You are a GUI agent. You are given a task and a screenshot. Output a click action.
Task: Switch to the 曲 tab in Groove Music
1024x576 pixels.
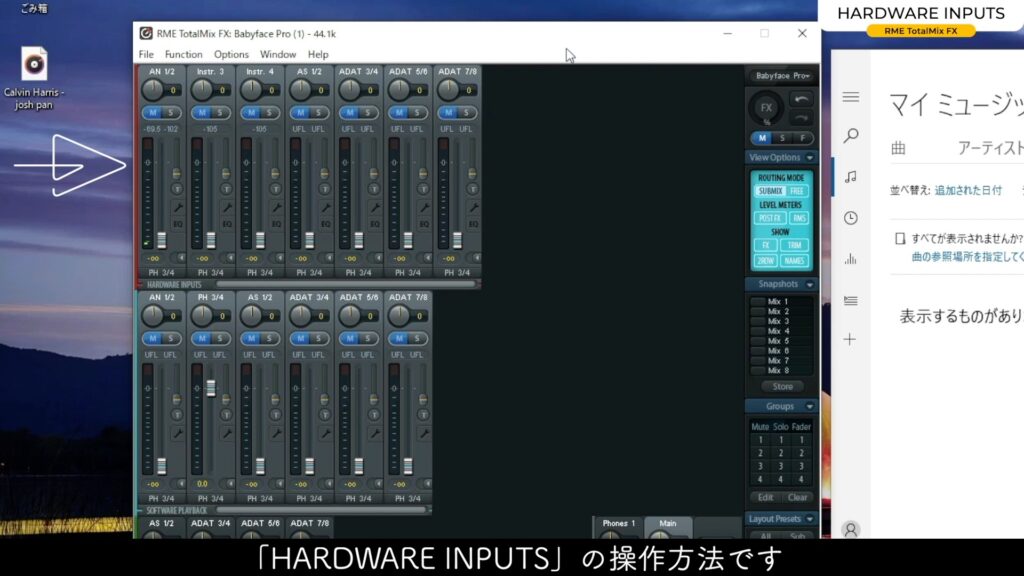[899, 148]
